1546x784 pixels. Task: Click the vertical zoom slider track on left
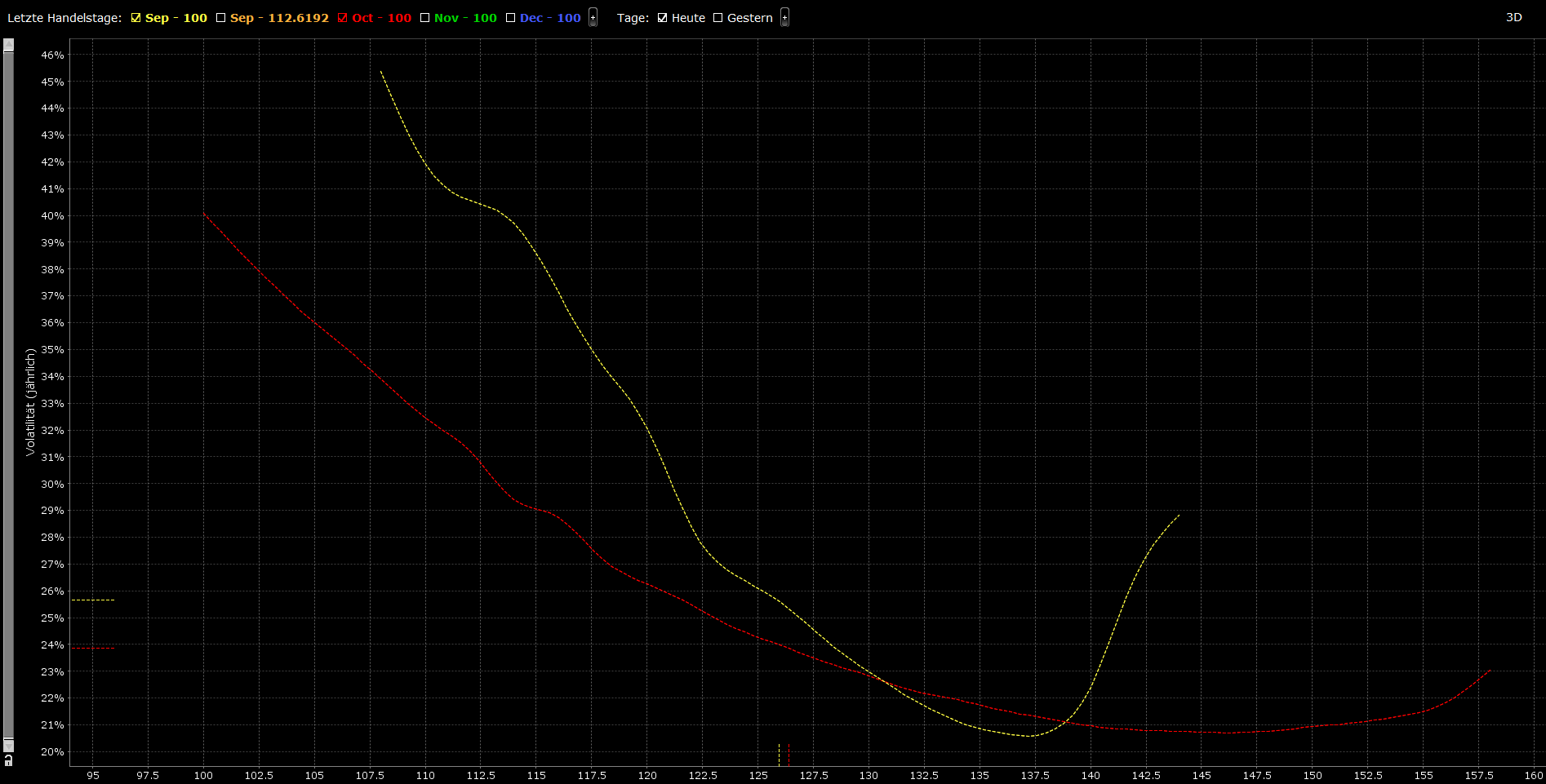(x=8, y=392)
